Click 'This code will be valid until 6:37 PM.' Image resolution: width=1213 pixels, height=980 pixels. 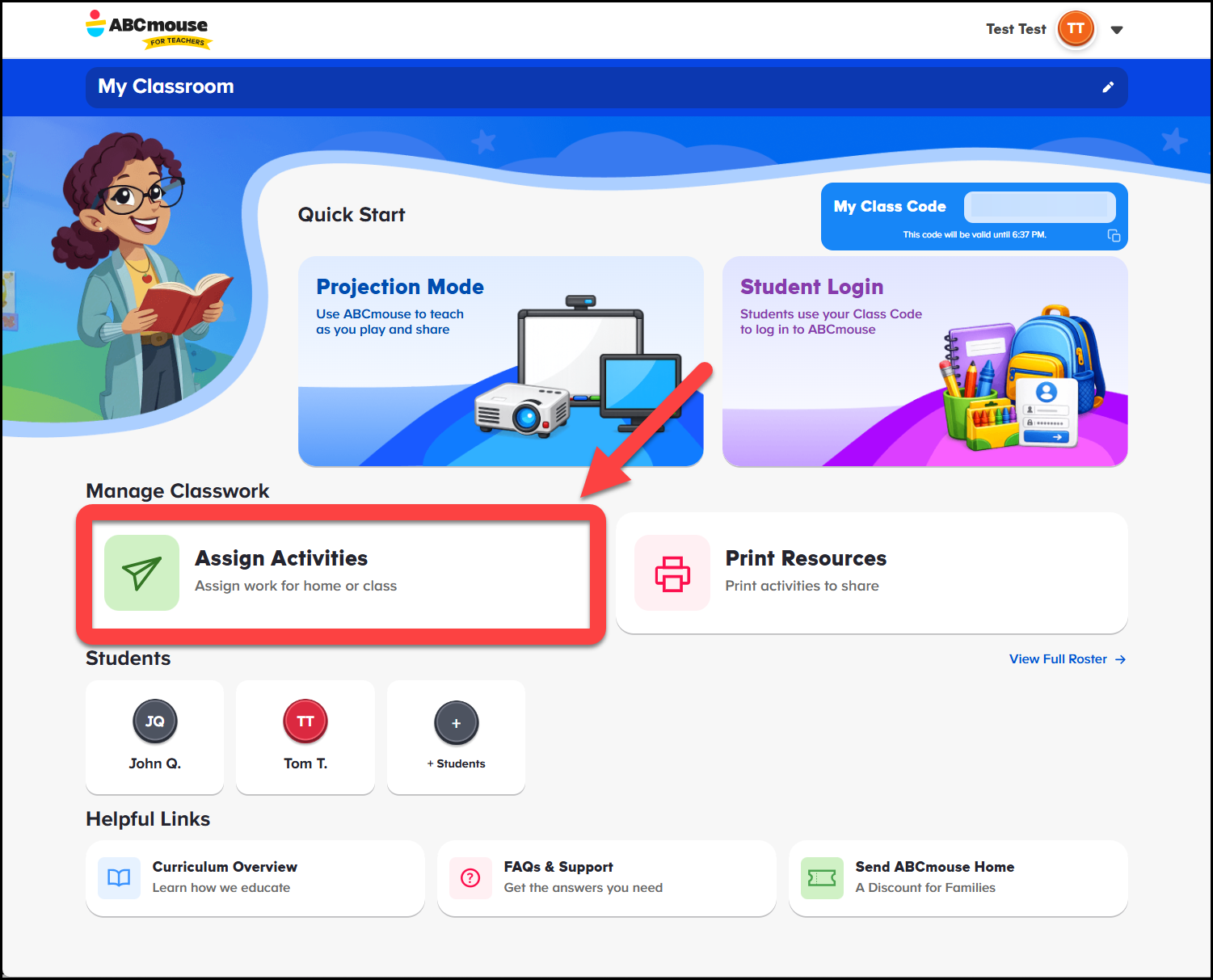pos(975,235)
